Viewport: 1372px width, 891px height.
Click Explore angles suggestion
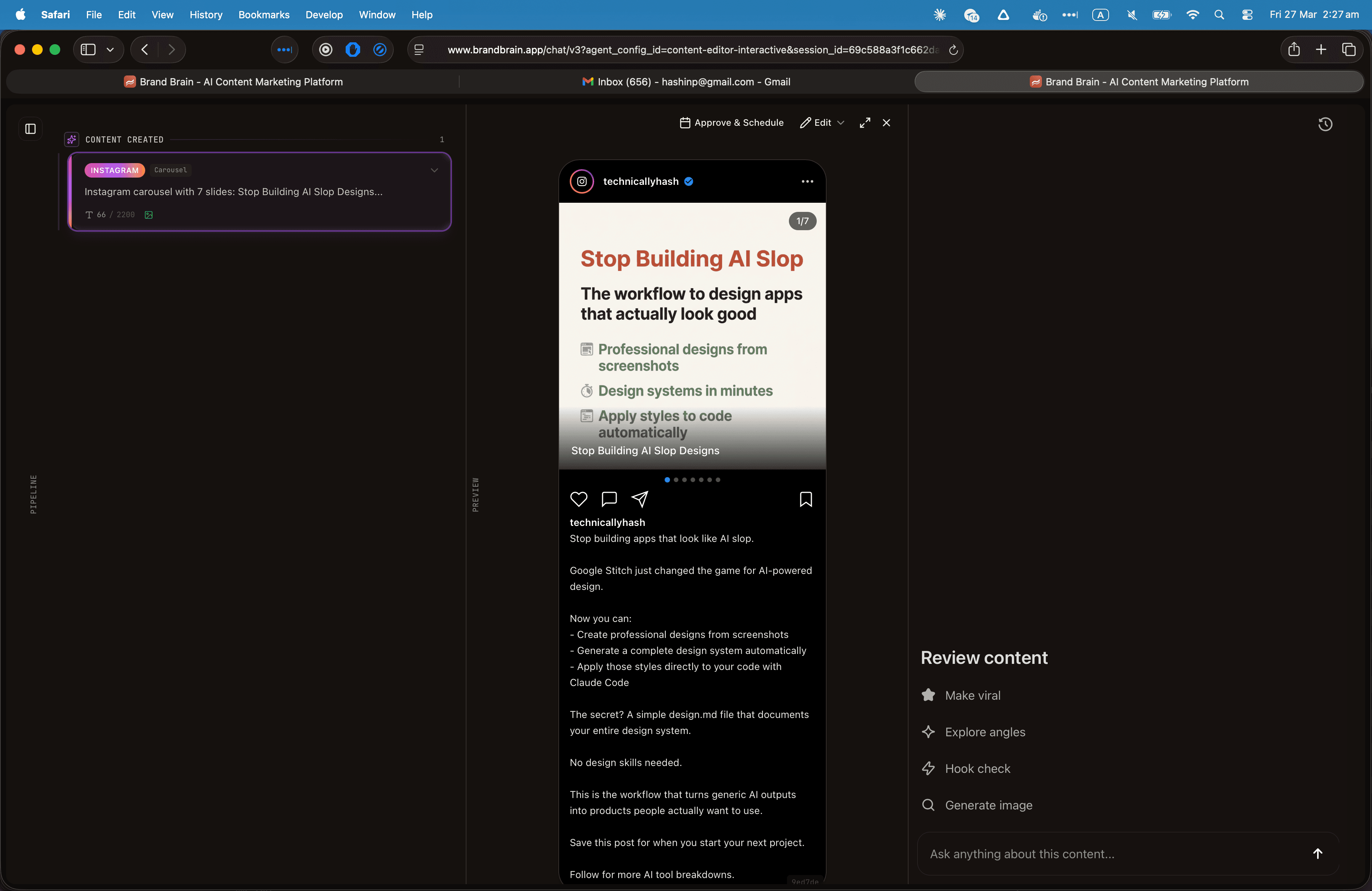pos(974,732)
